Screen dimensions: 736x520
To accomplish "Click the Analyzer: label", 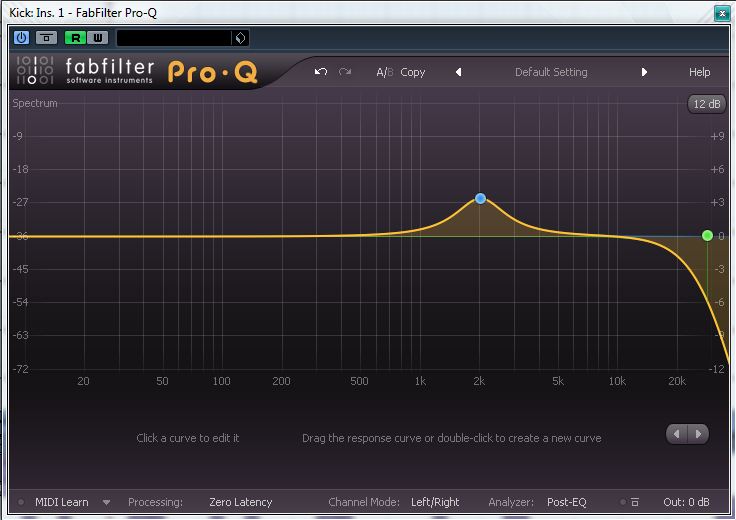I will 511,502.
